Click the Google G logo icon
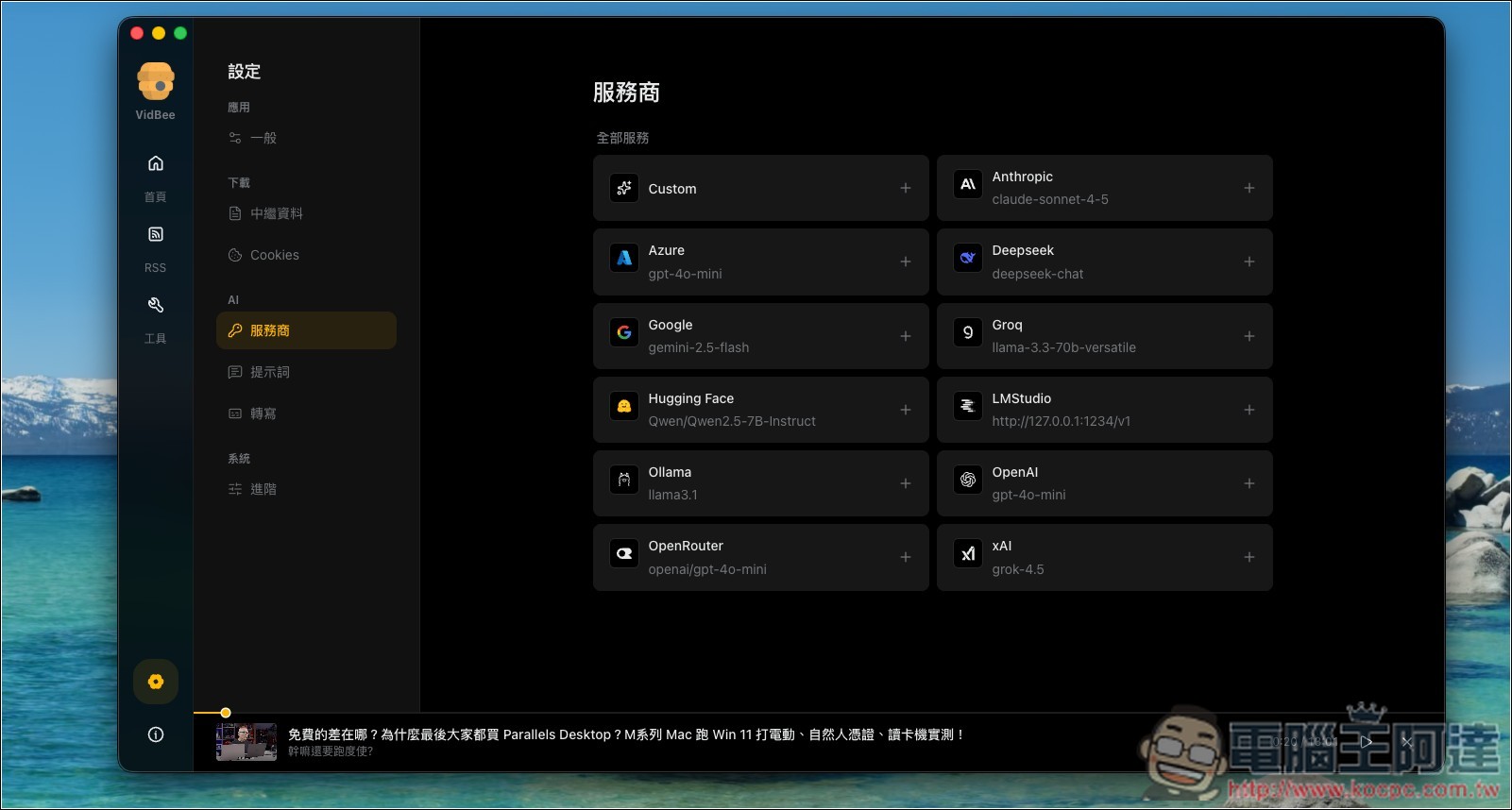This screenshot has height=810, width=1512. (x=624, y=332)
